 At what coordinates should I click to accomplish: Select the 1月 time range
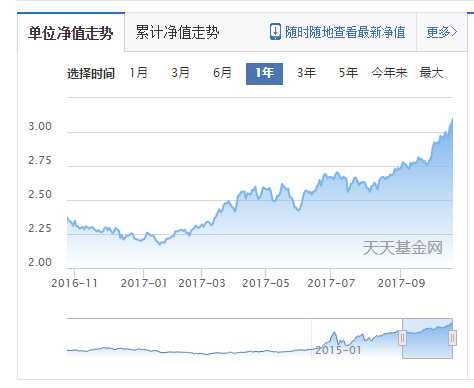(x=139, y=73)
